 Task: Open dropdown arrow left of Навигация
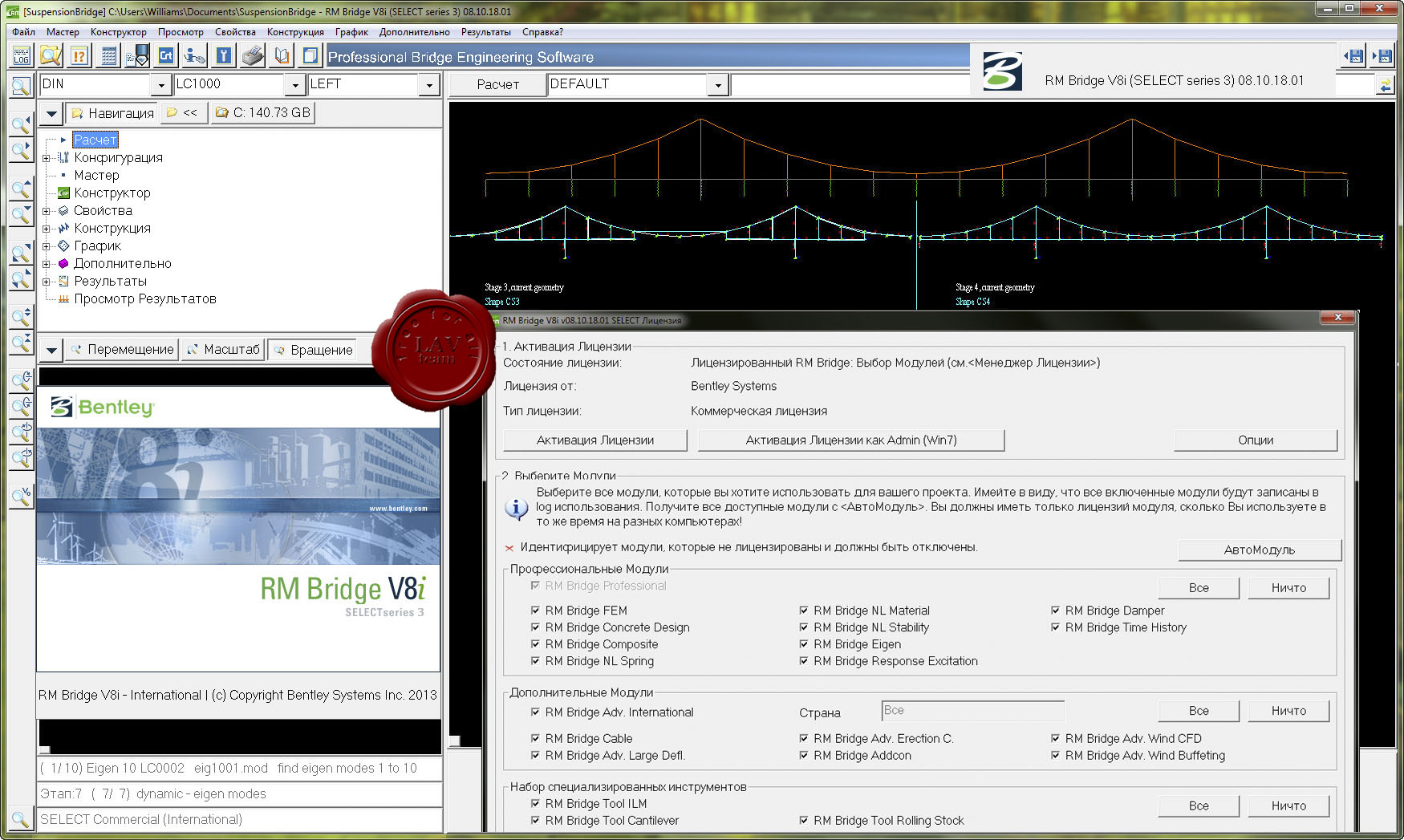coord(51,113)
